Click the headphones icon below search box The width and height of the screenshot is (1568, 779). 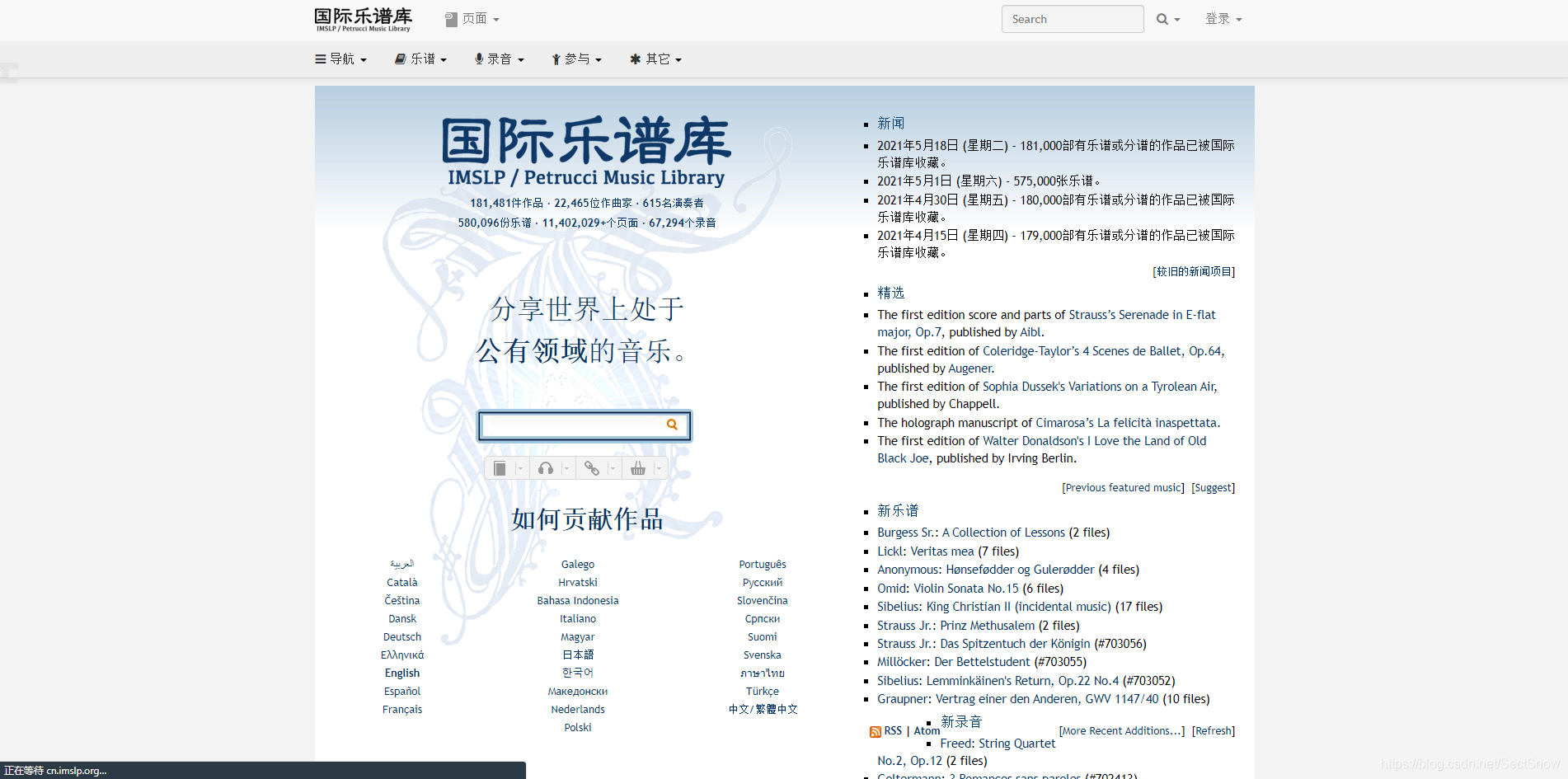(545, 468)
